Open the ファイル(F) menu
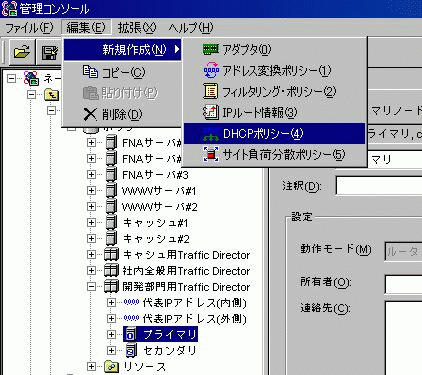The width and height of the screenshot is (422, 375). [x=29, y=27]
